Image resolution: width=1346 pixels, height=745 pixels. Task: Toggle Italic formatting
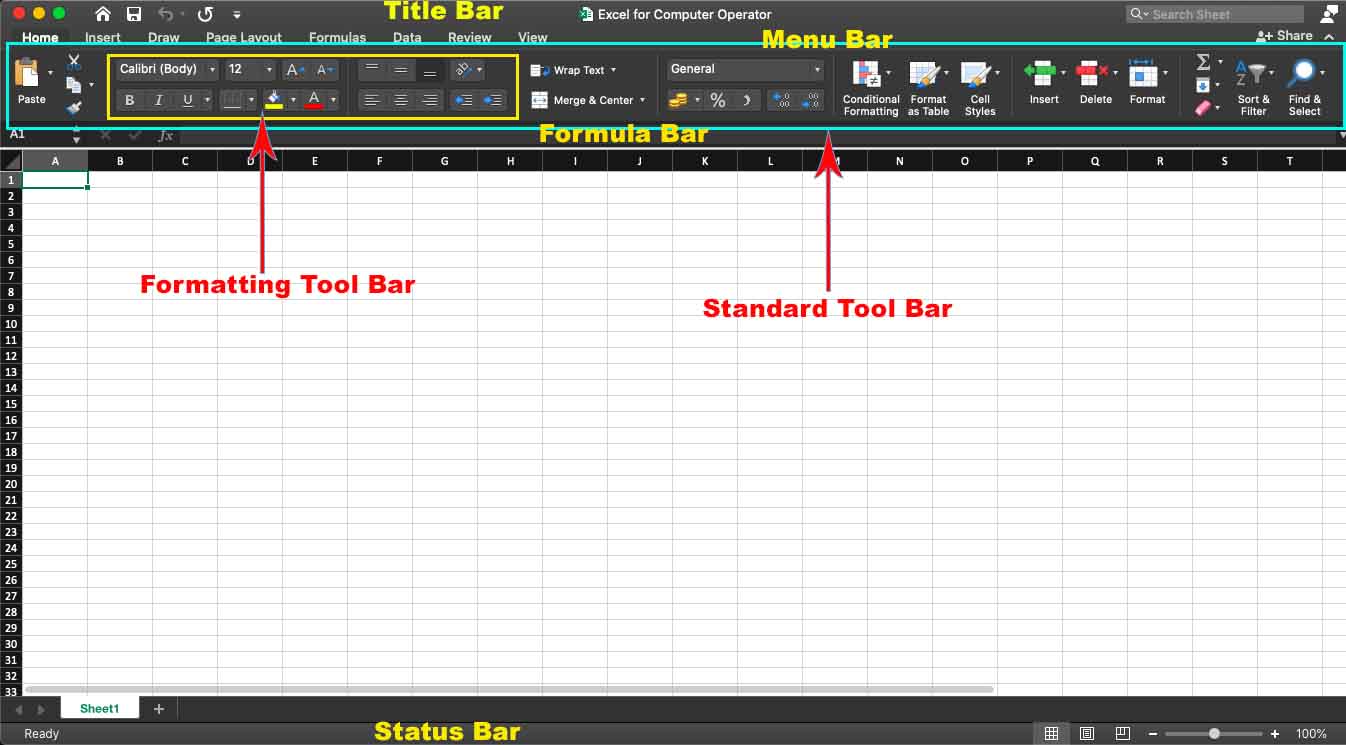click(158, 100)
